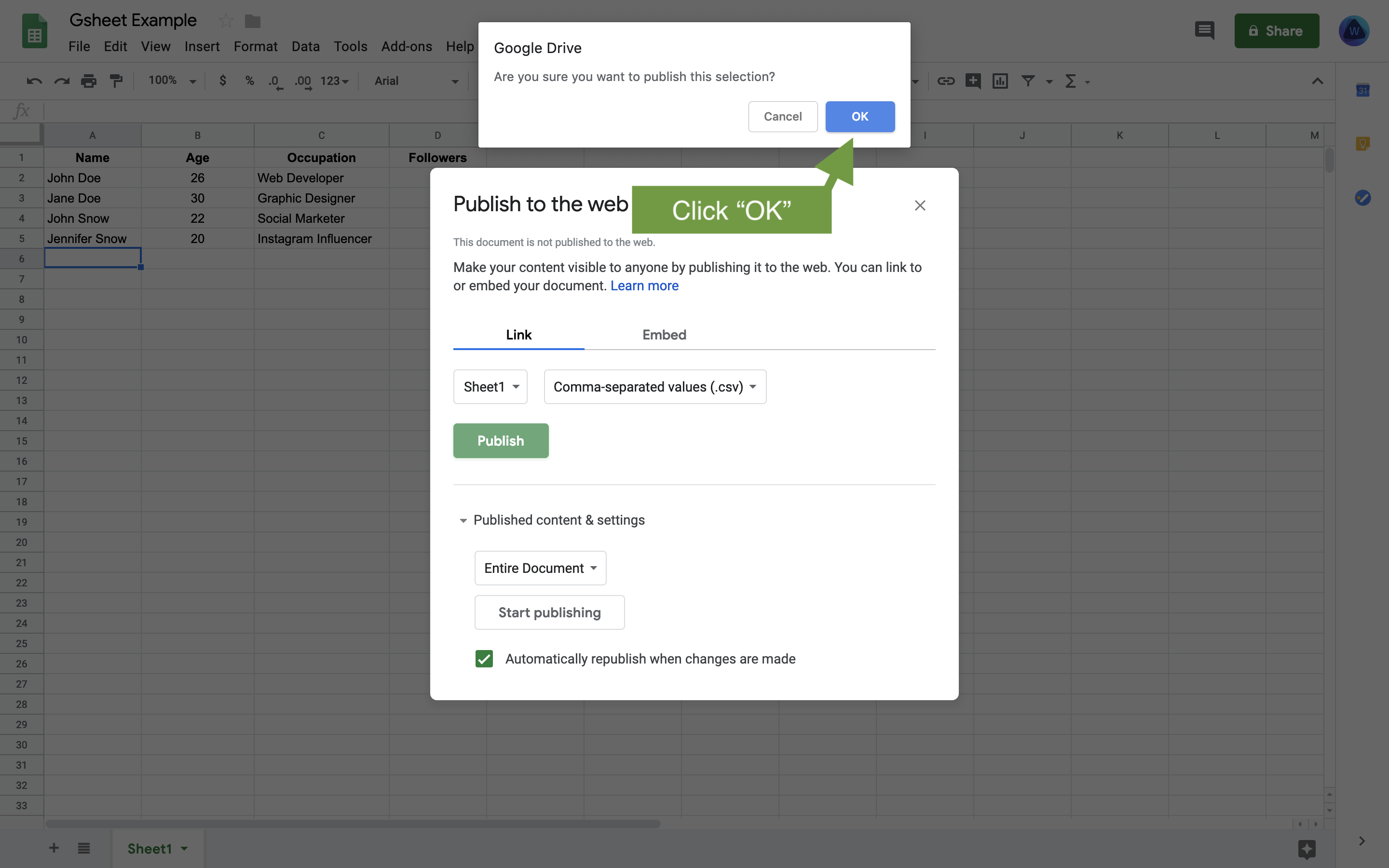The width and height of the screenshot is (1389, 868).
Task: Open the All sheets list icon
Action: 84,848
